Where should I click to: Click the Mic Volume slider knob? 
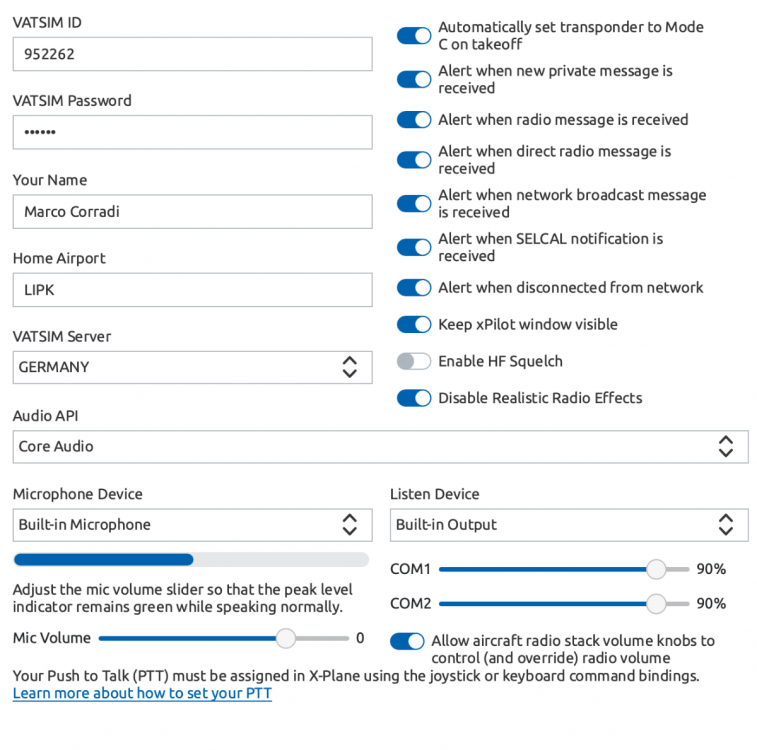tap(286, 638)
